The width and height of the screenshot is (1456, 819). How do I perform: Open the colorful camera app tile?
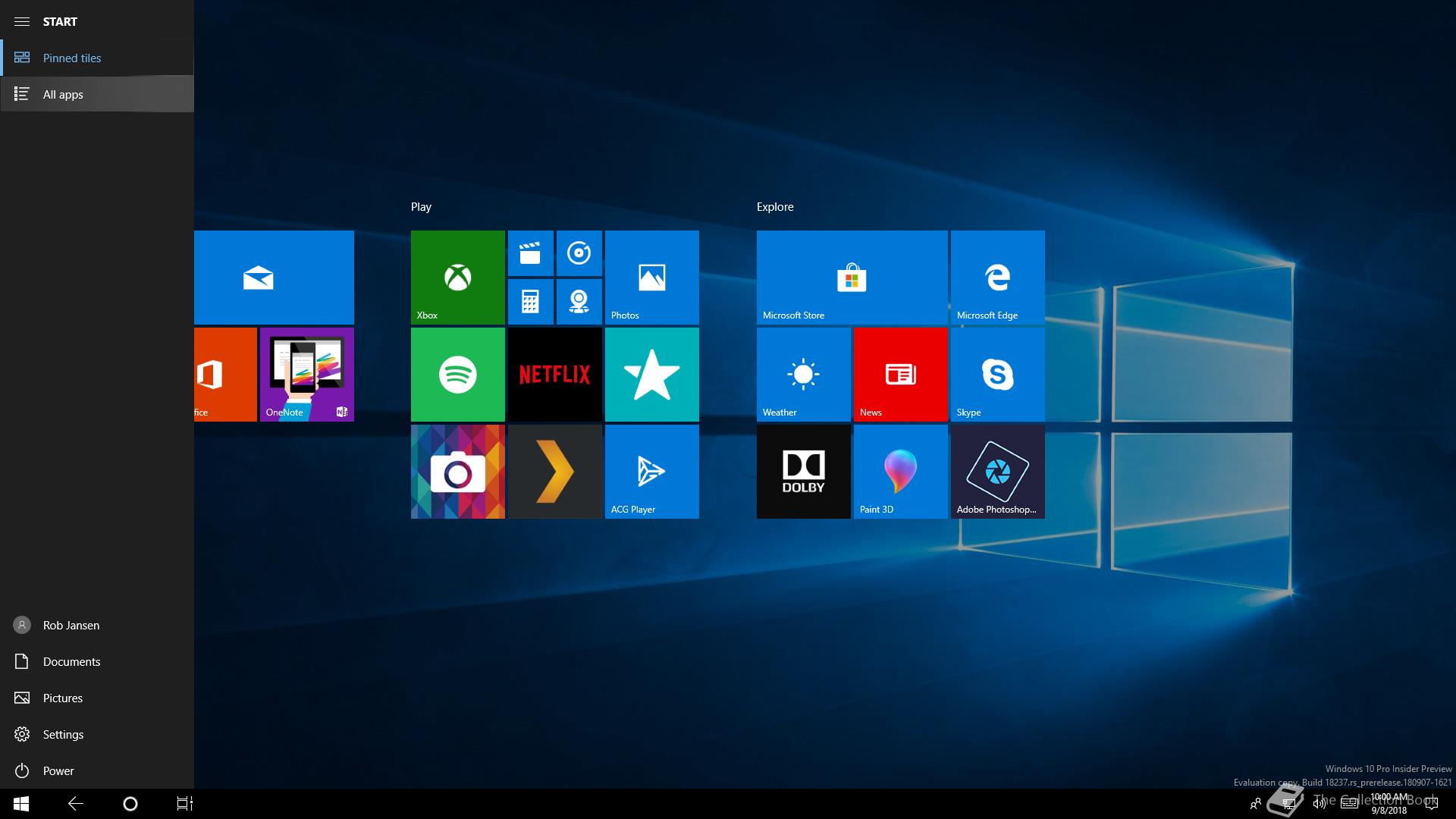458,472
